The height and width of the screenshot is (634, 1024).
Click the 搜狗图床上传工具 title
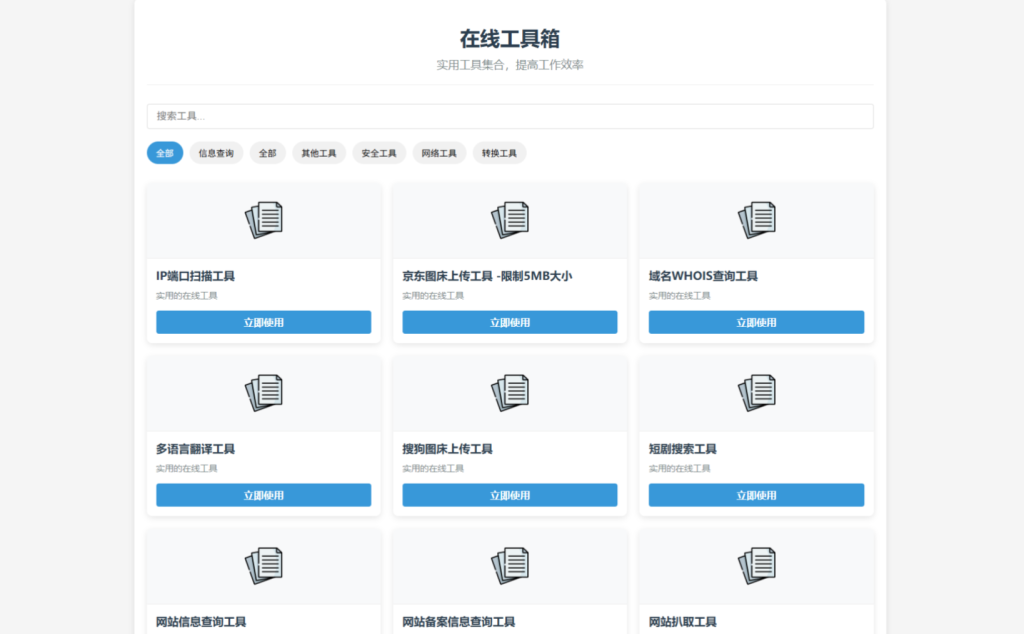[x=447, y=449]
